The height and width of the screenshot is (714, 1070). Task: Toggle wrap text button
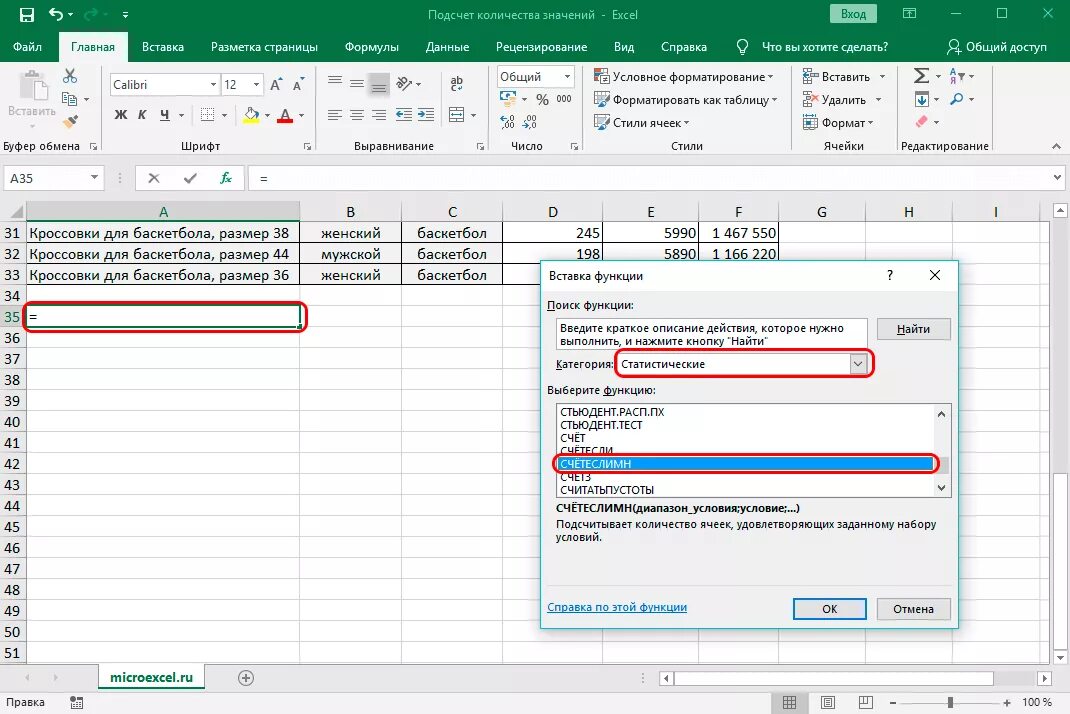pos(457,83)
